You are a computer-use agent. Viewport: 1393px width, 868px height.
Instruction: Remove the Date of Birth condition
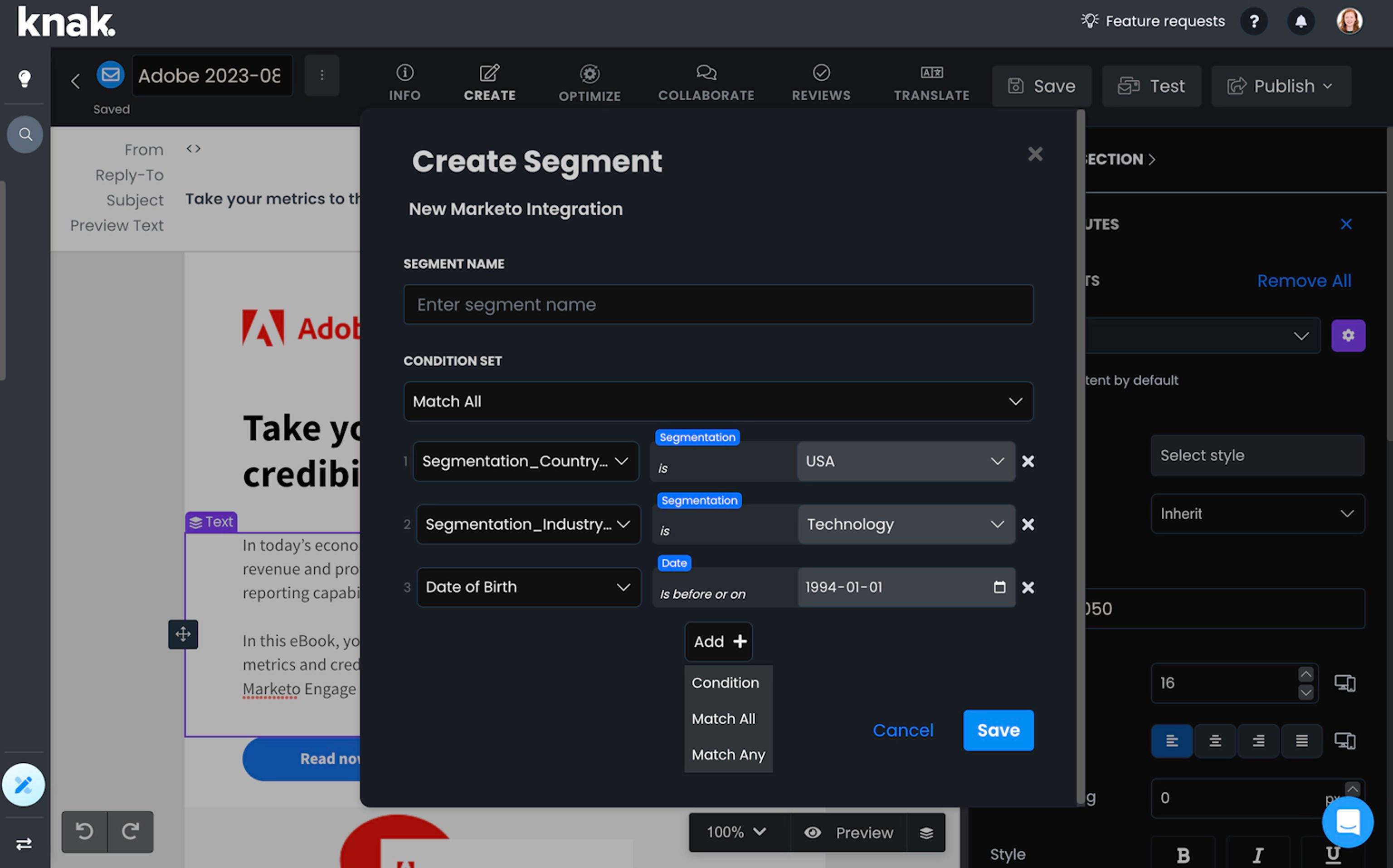coord(1028,587)
